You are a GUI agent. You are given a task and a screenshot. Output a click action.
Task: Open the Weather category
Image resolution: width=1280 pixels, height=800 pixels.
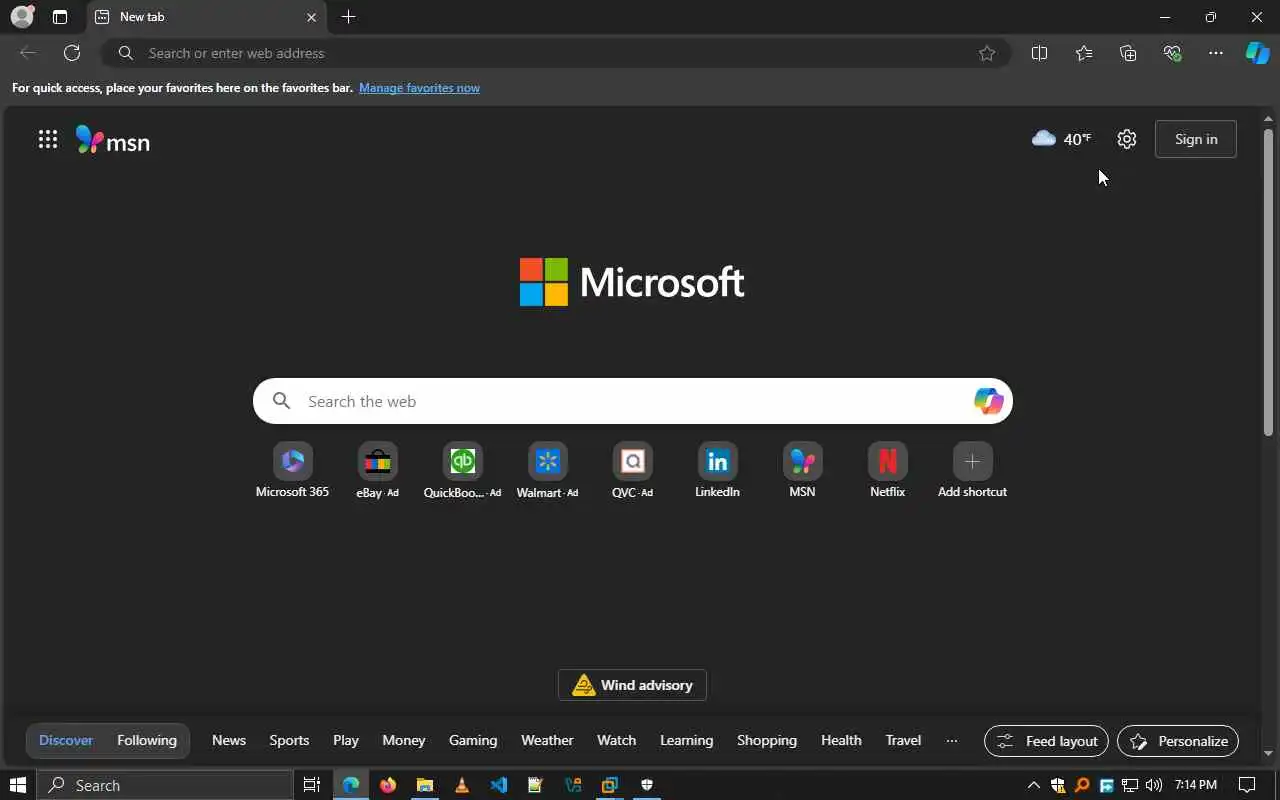coord(547,740)
